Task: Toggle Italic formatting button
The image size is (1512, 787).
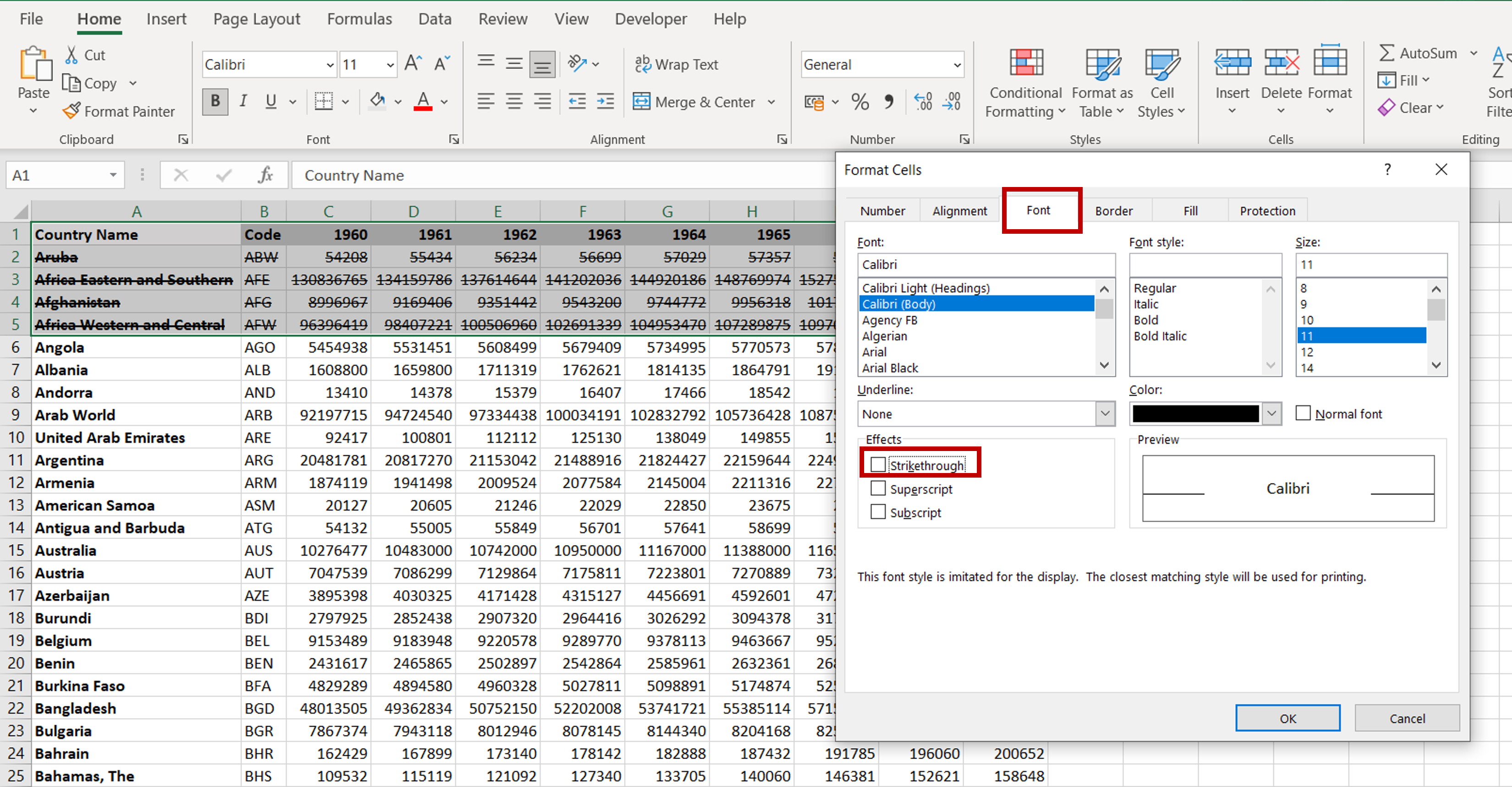Action: coord(243,102)
